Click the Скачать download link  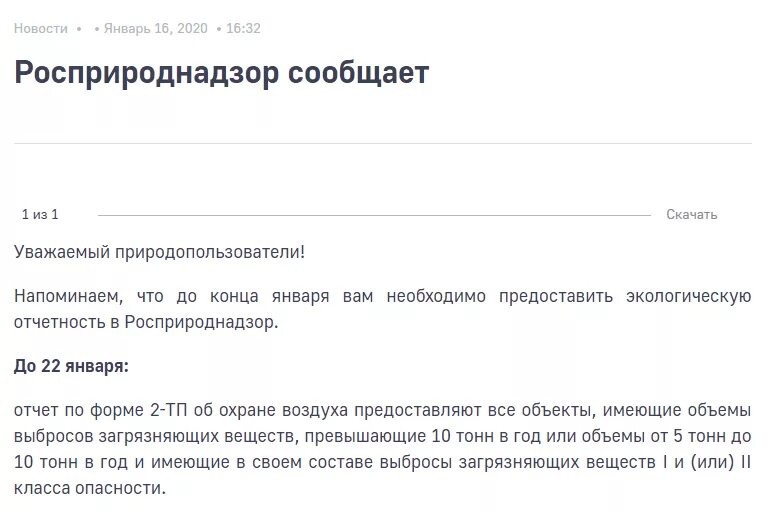692,214
